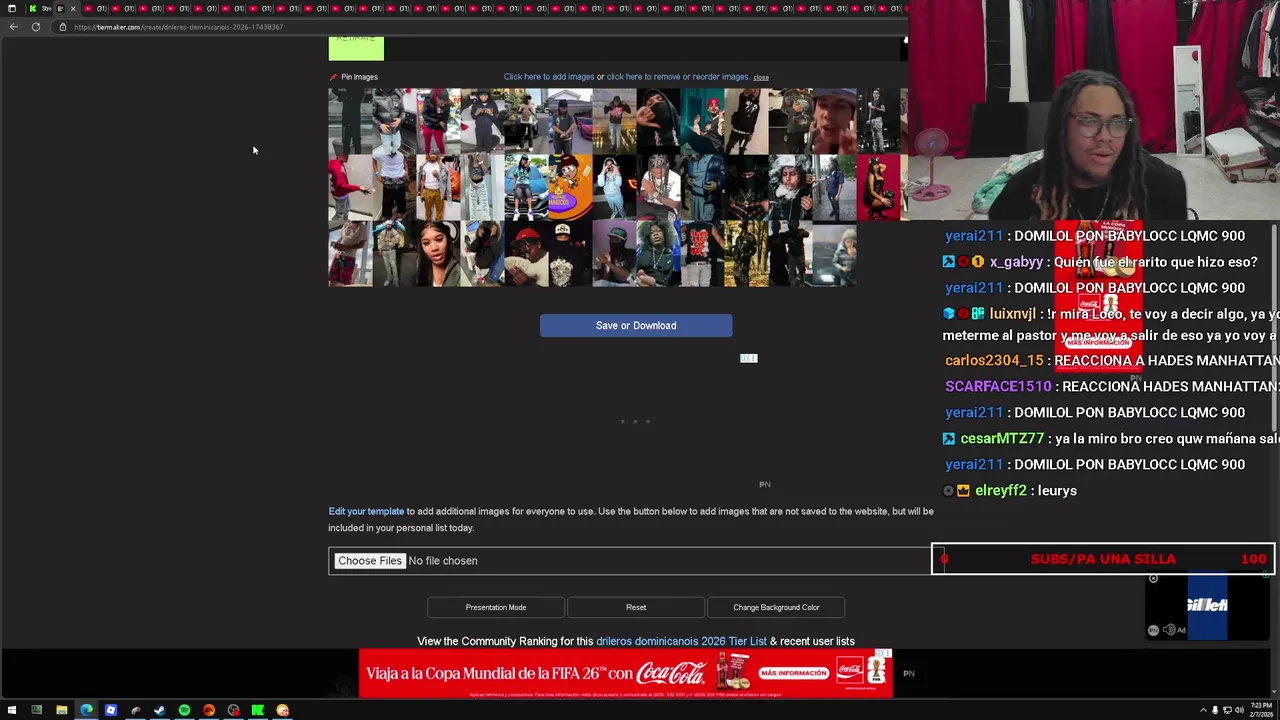This screenshot has width=1280, height=720.
Task: Click the small 'close' link after reorder images
Action: coord(761,77)
